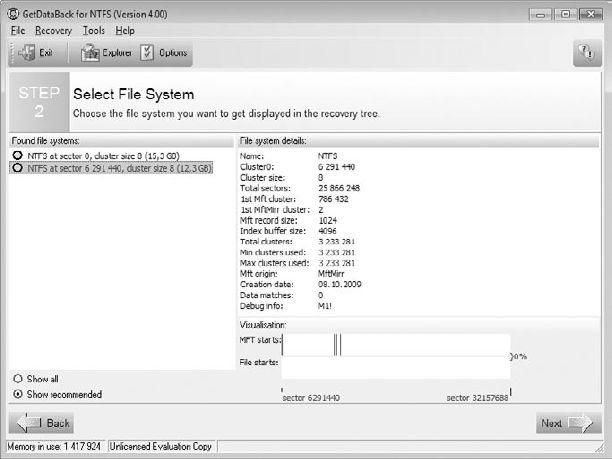
Task: Open the Options toolbar icon
Action: pyautogui.click(x=147, y=53)
